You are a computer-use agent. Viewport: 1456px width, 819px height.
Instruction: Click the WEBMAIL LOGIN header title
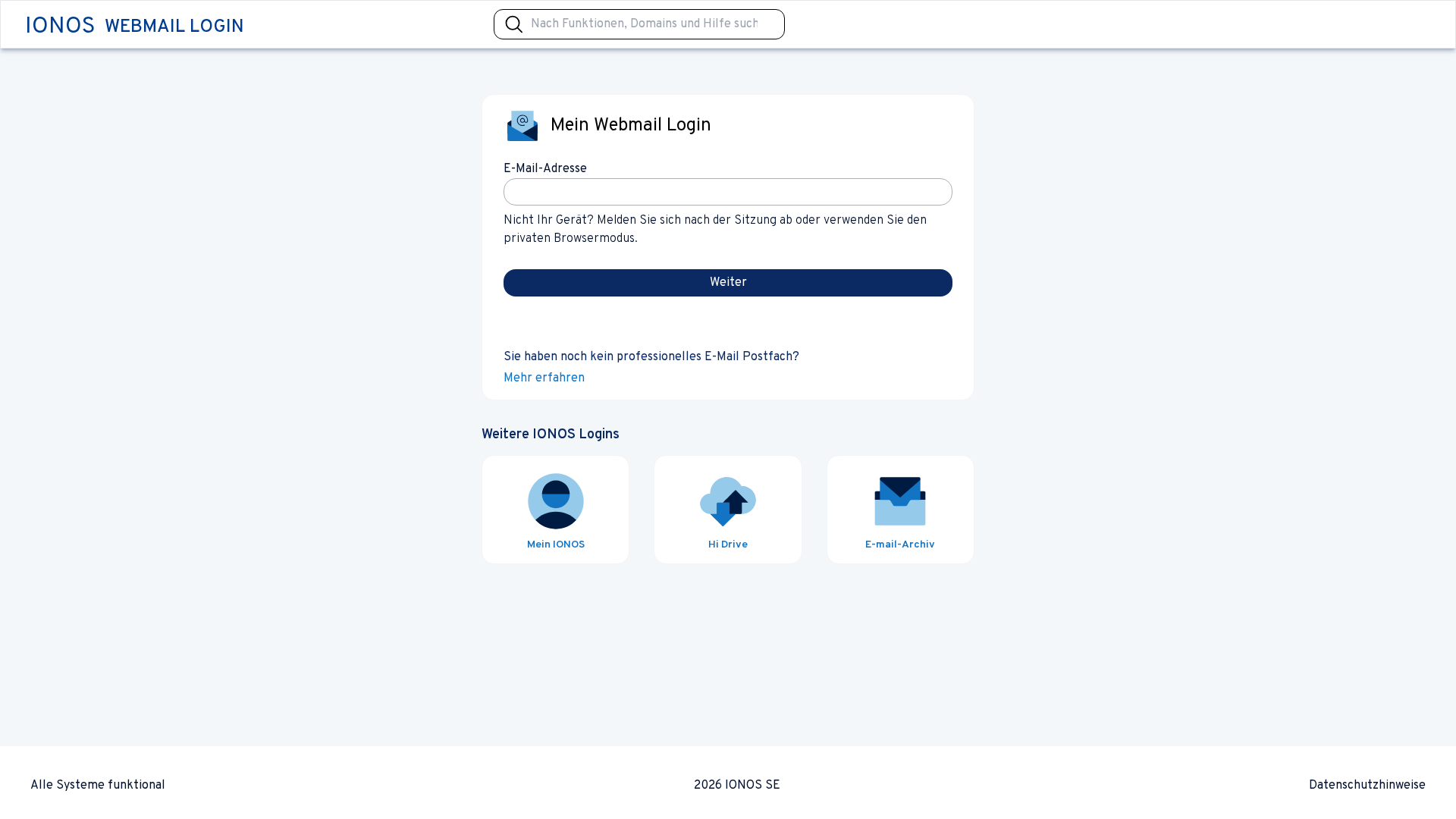(x=174, y=27)
